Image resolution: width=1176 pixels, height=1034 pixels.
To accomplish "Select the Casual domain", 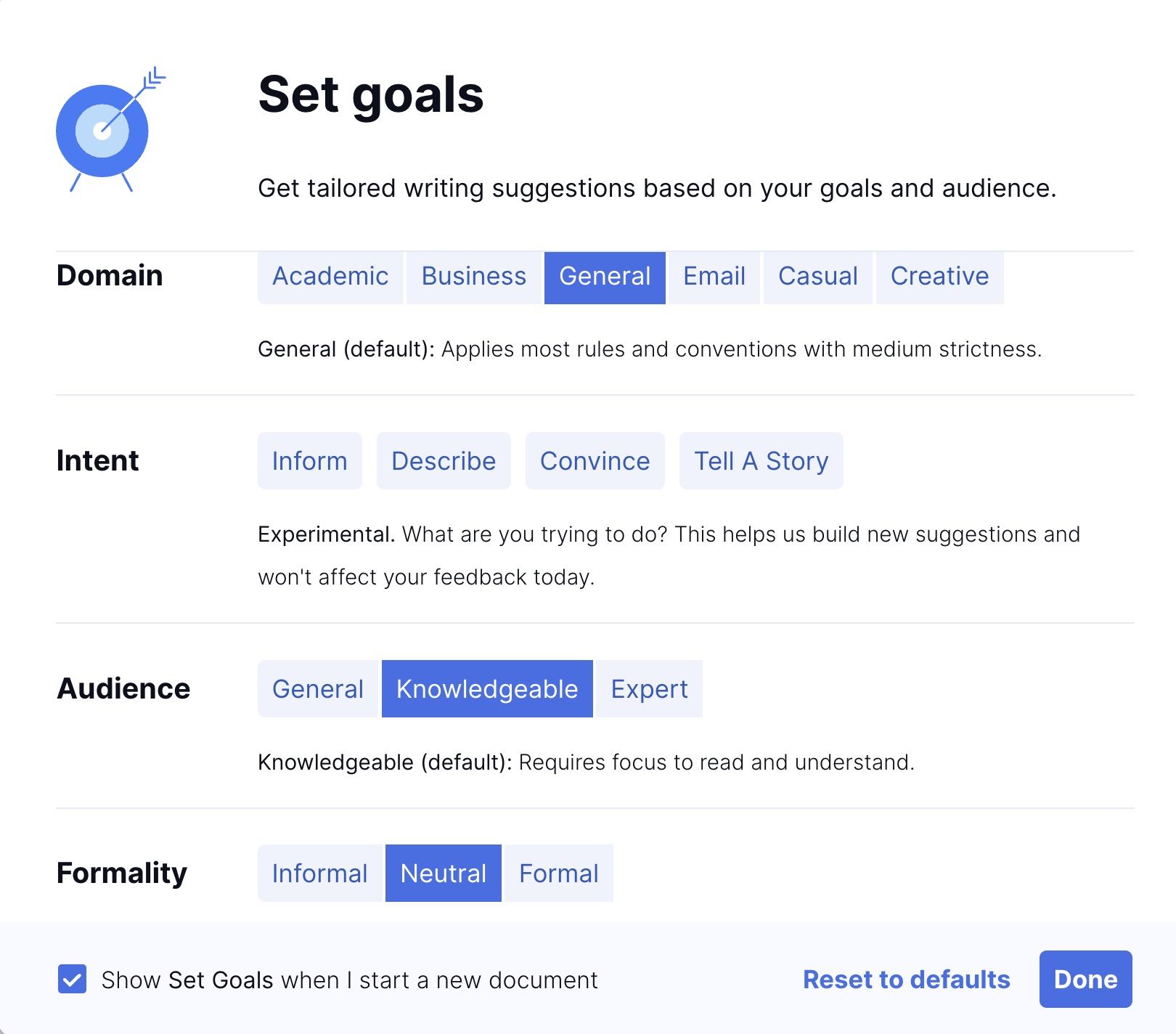I will [817, 277].
